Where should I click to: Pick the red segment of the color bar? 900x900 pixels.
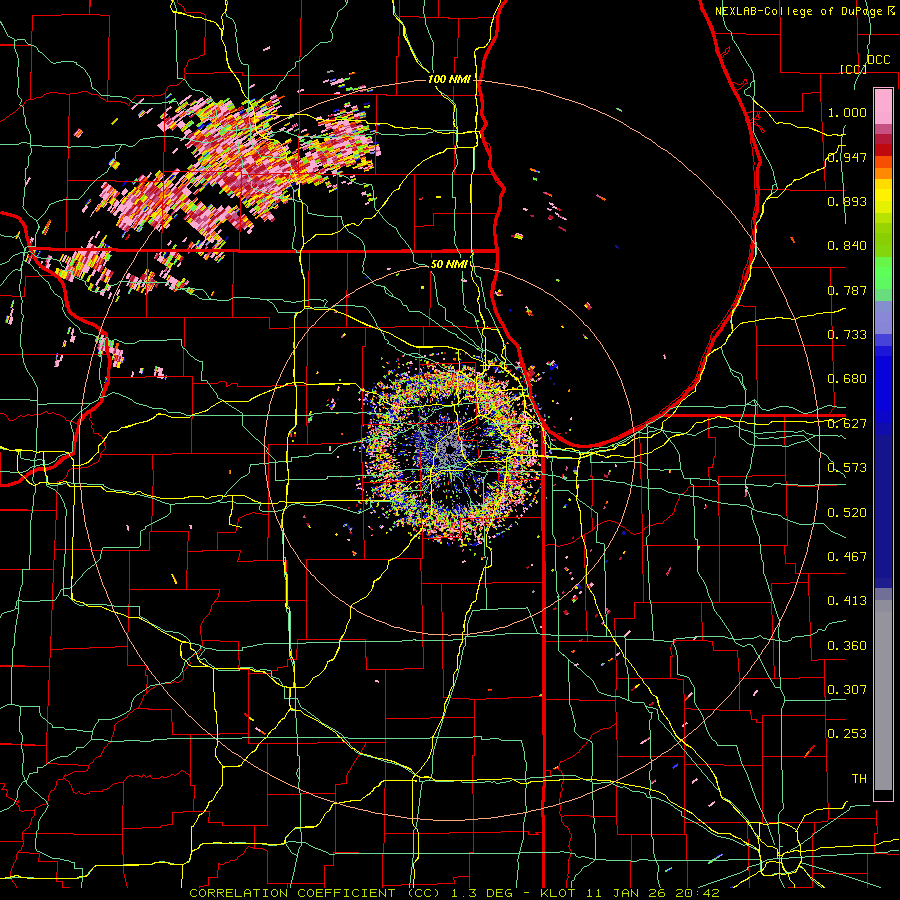[883, 150]
